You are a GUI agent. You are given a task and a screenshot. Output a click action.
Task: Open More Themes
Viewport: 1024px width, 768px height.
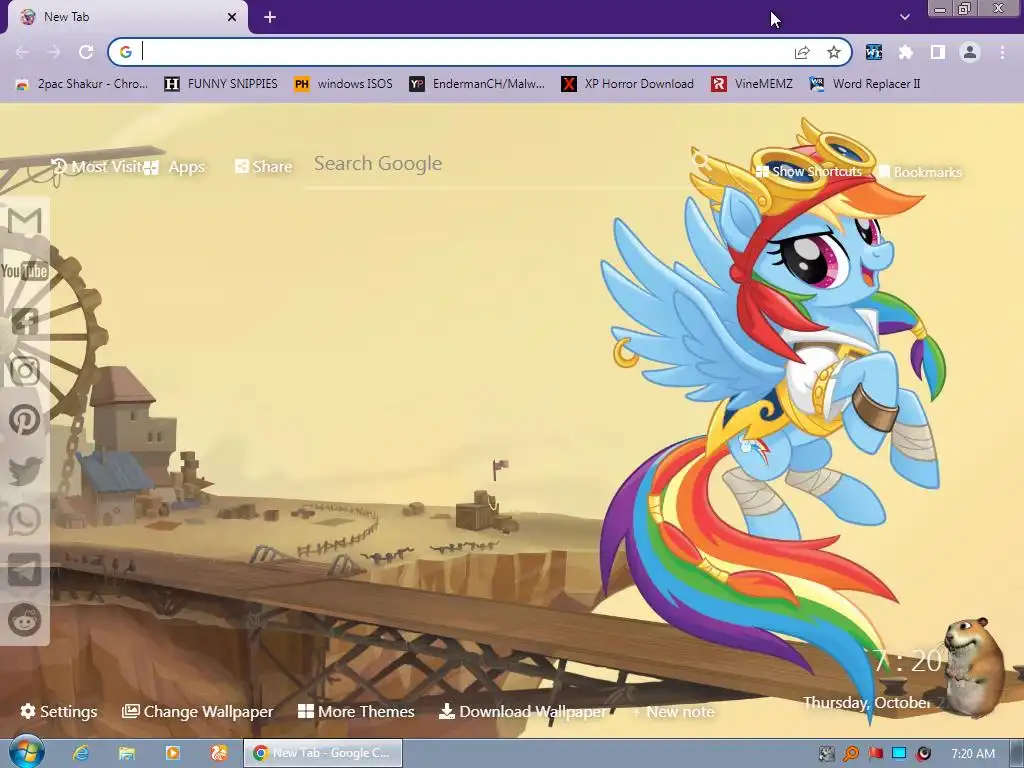(x=356, y=711)
